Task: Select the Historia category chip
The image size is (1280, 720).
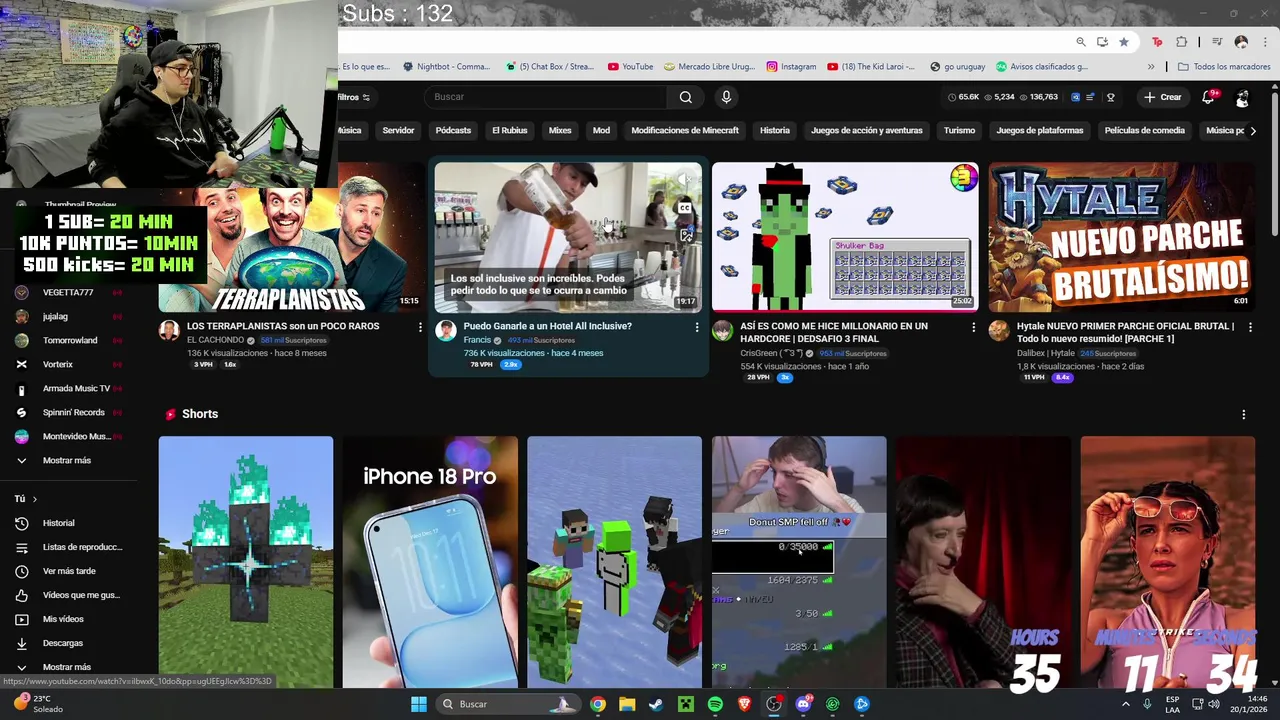Action: (775, 130)
